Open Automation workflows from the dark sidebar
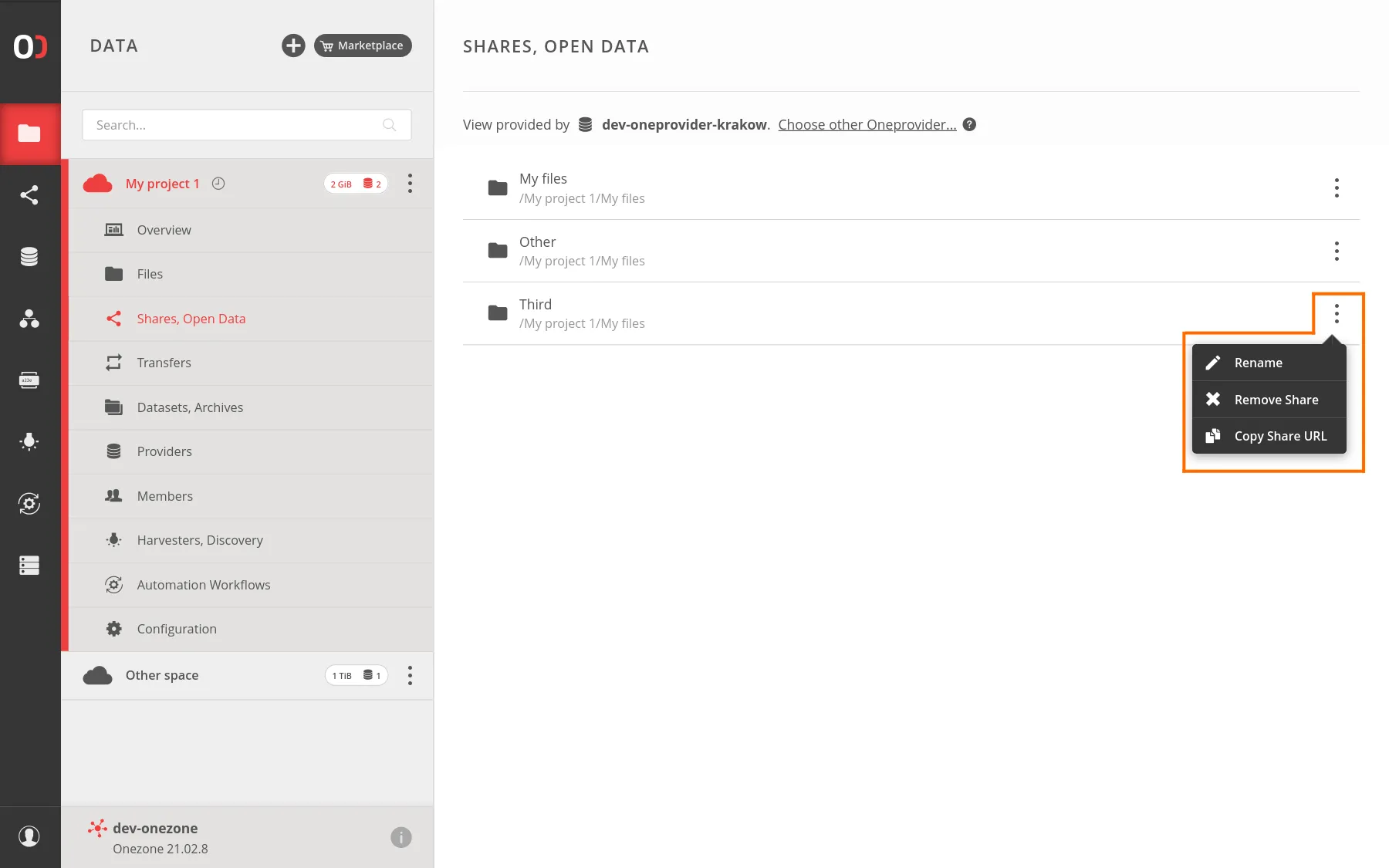This screenshot has height=868, width=1389. [30, 503]
